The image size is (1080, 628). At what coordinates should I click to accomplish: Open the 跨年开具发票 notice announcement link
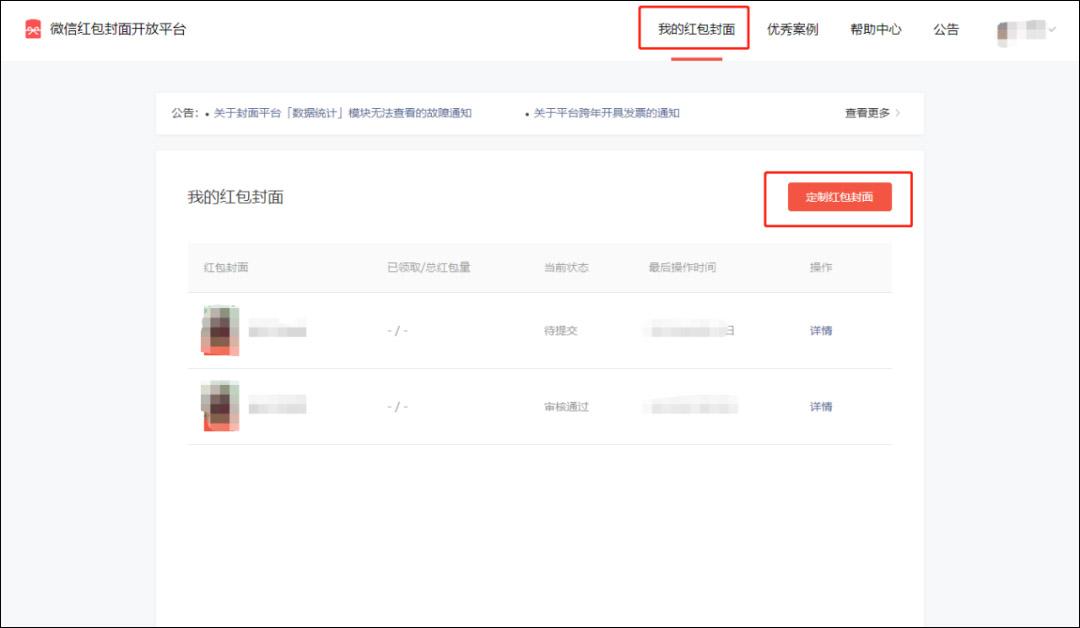point(606,113)
